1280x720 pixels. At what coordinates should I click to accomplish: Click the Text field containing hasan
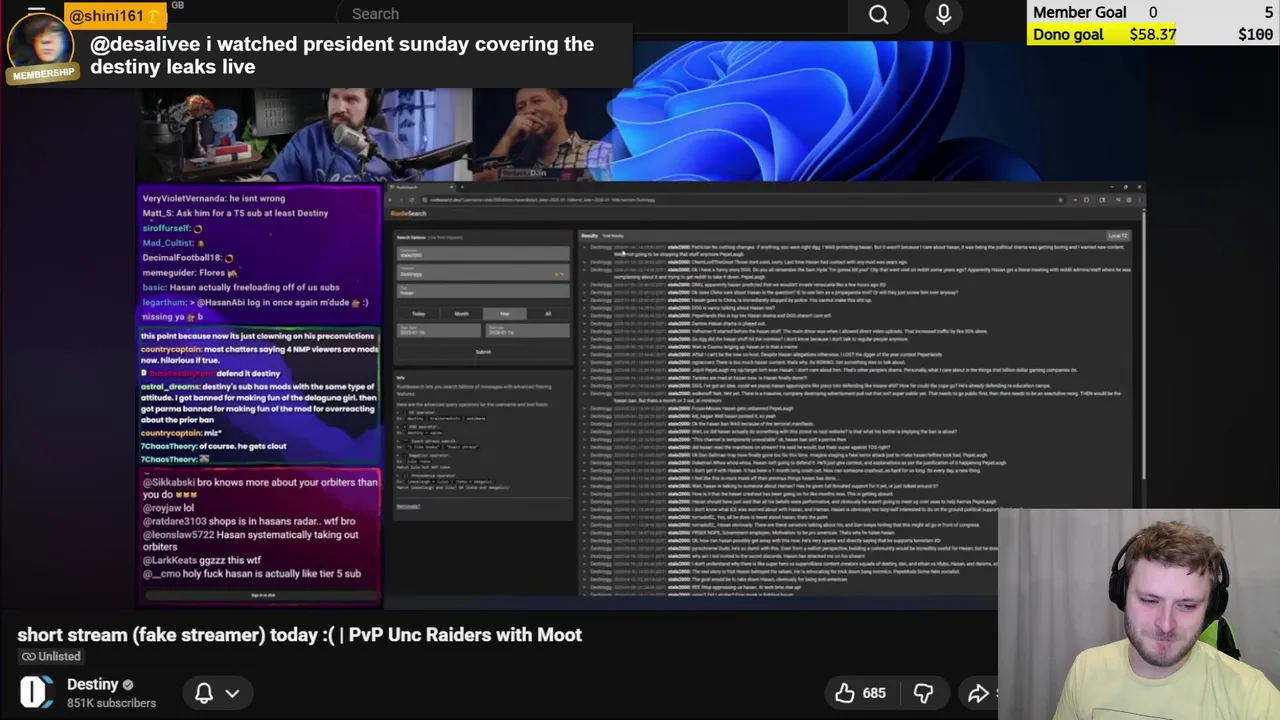click(483, 291)
